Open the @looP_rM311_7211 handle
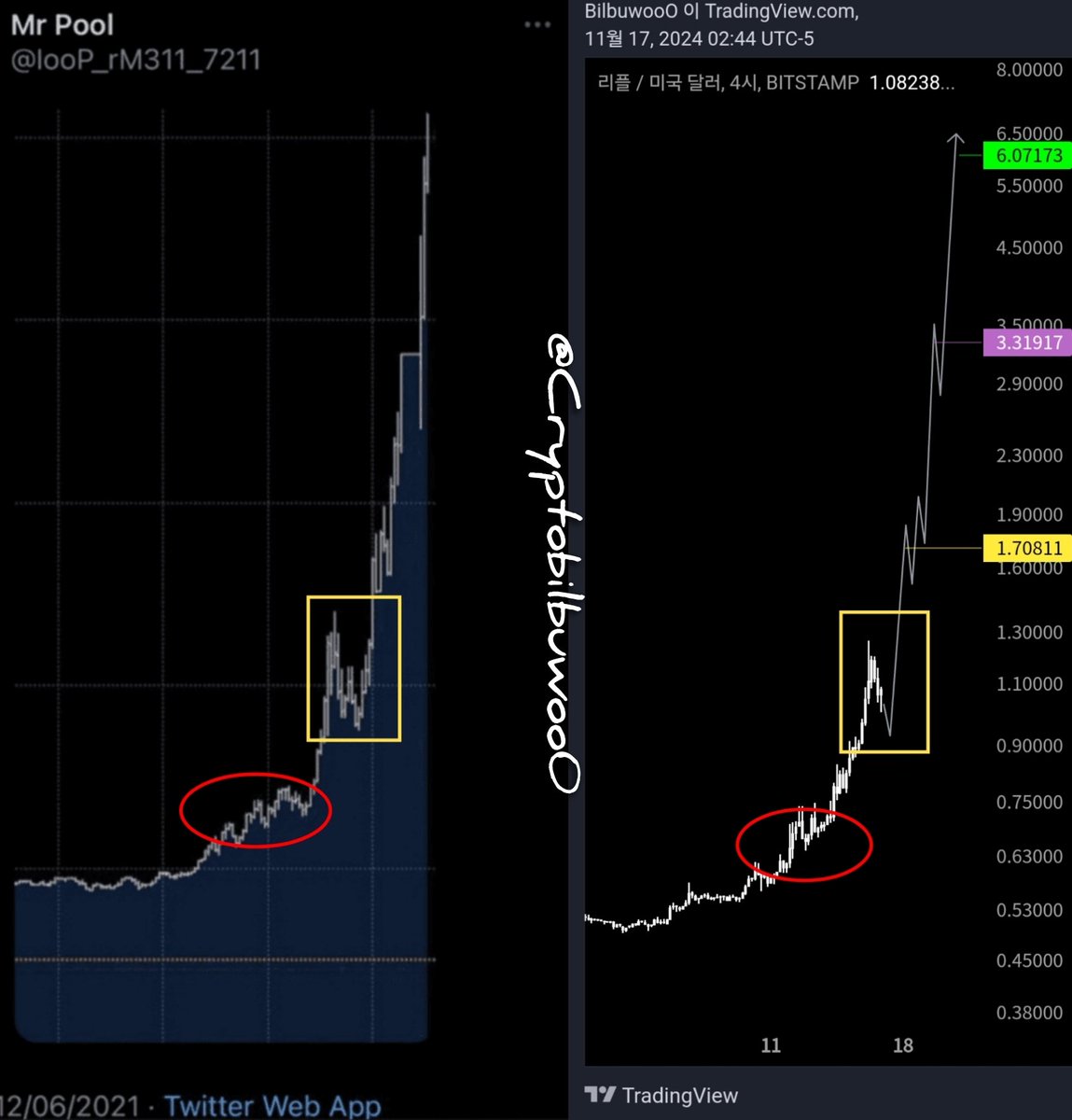Image resolution: width=1072 pixels, height=1120 pixels. (x=136, y=61)
